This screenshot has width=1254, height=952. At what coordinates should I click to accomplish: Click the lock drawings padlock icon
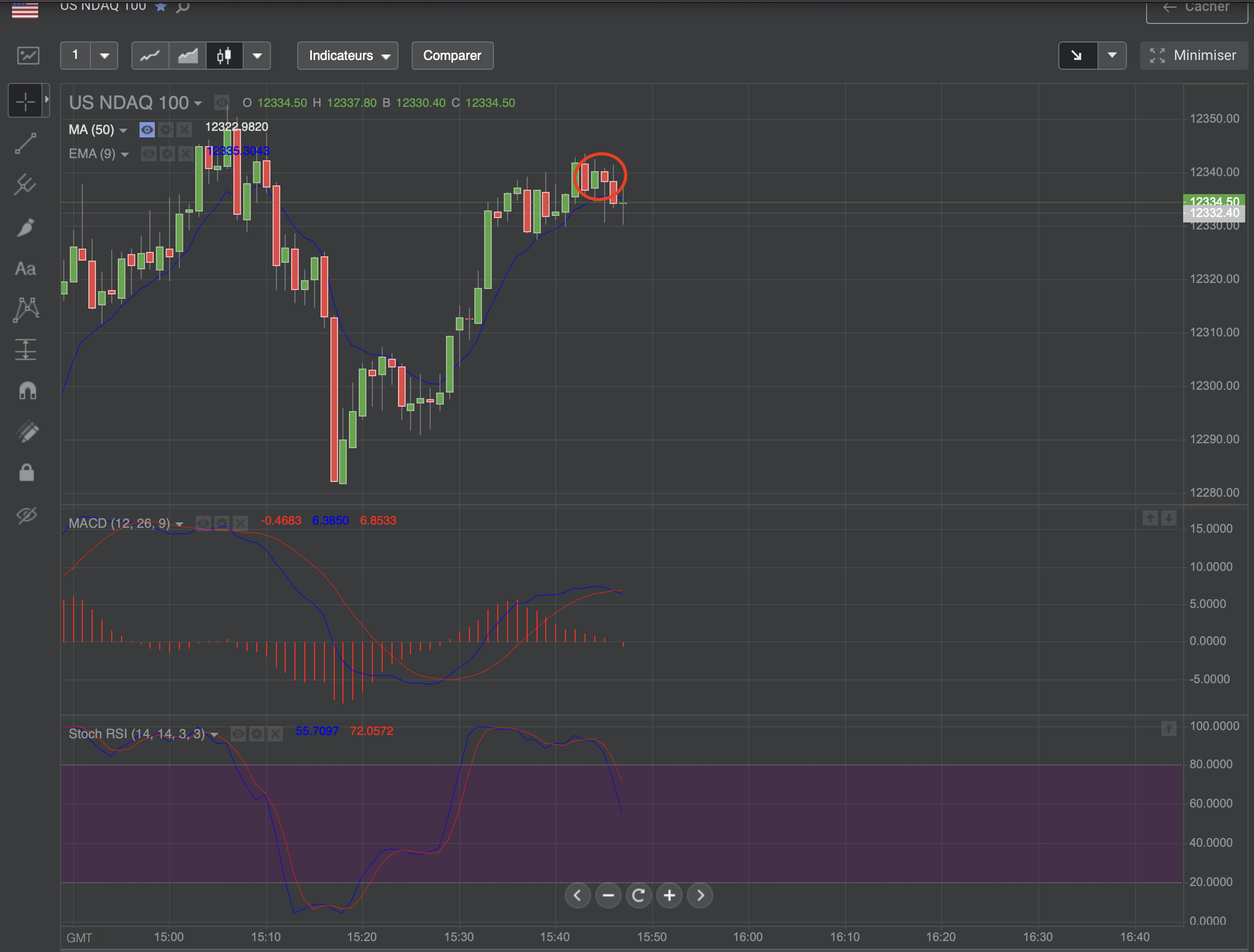tap(27, 472)
